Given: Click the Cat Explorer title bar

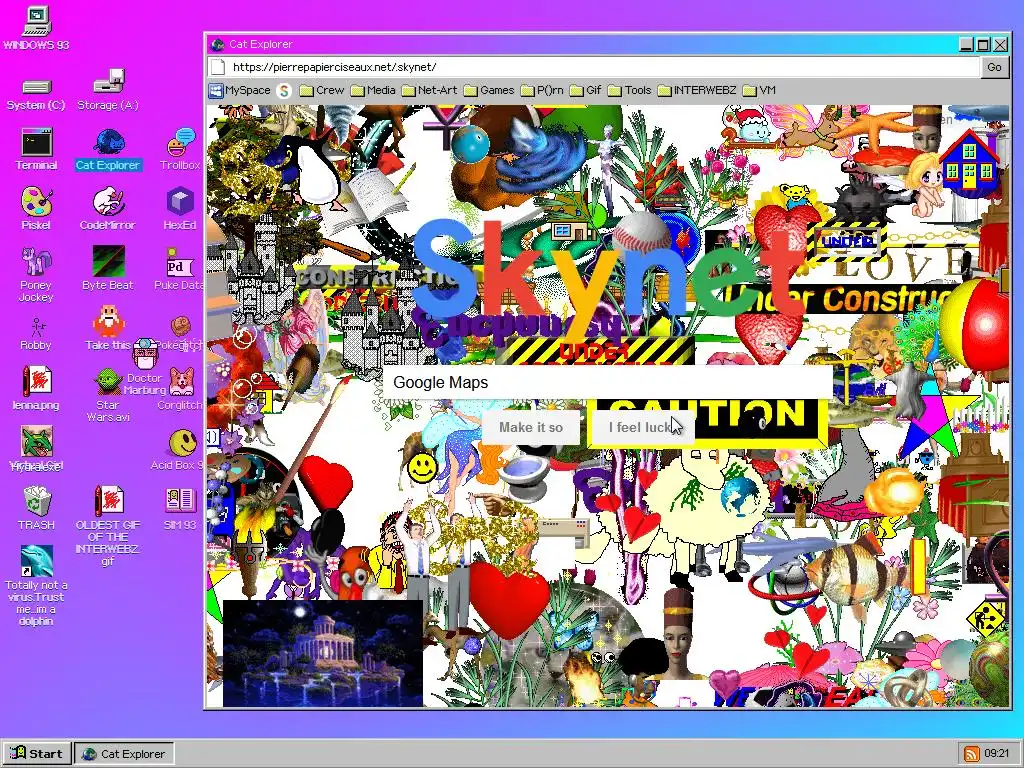Looking at the screenshot, I should coord(581,44).
